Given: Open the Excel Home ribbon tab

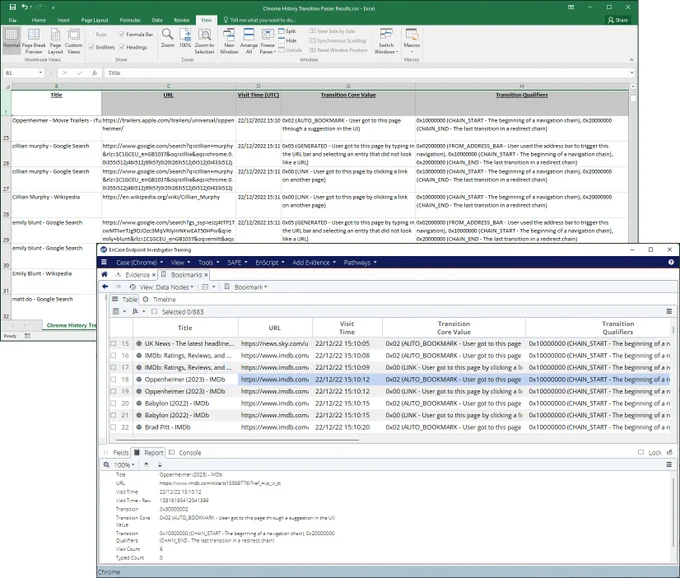Looking at the screenshot, I should pyautogui.click(x=39, y=20).
